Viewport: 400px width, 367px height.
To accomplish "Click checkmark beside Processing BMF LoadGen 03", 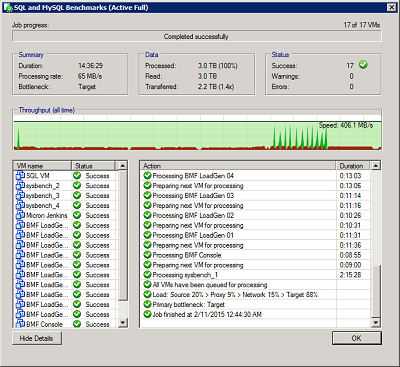I will [147, 195].
